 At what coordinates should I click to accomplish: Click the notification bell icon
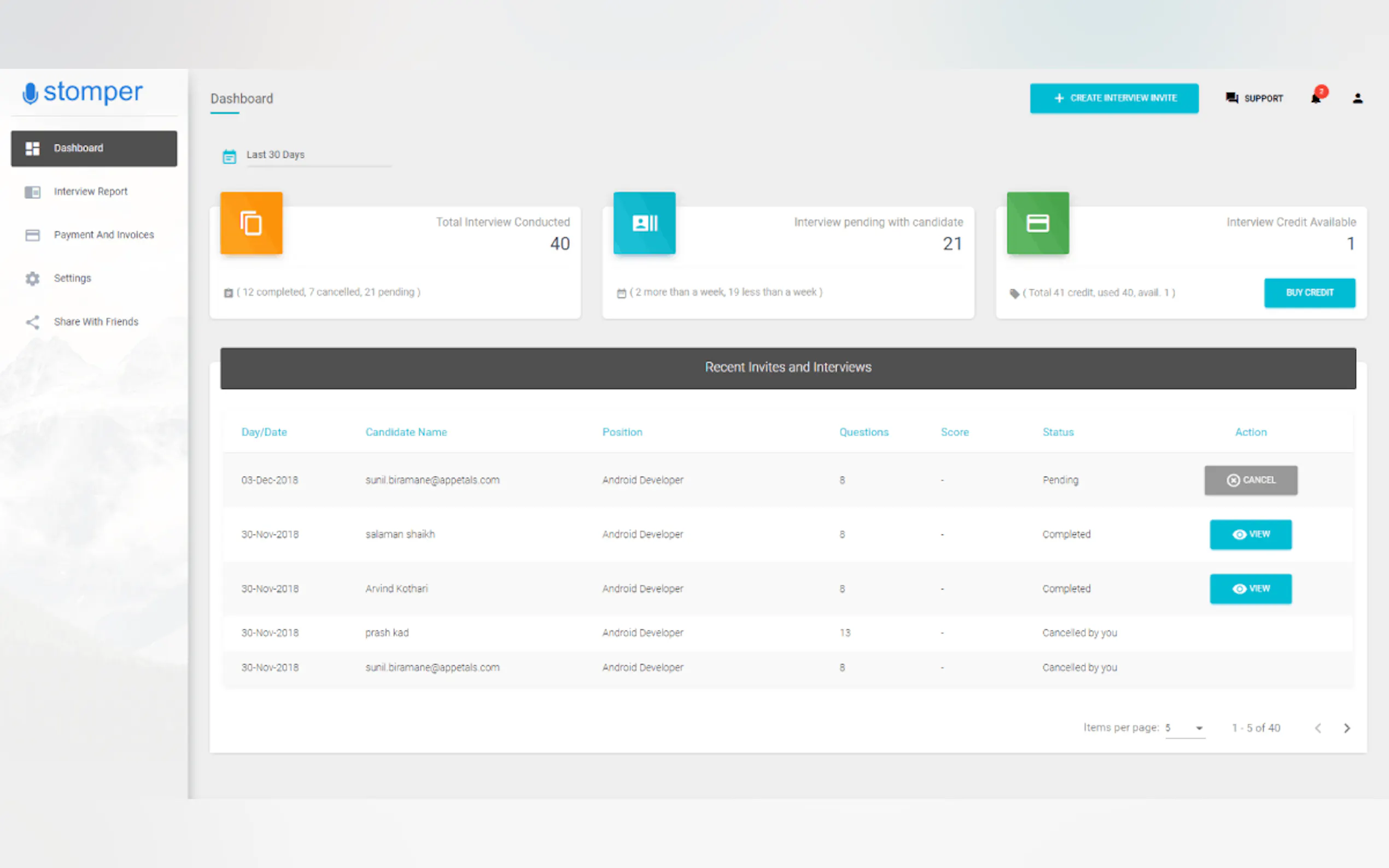[x=1316, y=98]
